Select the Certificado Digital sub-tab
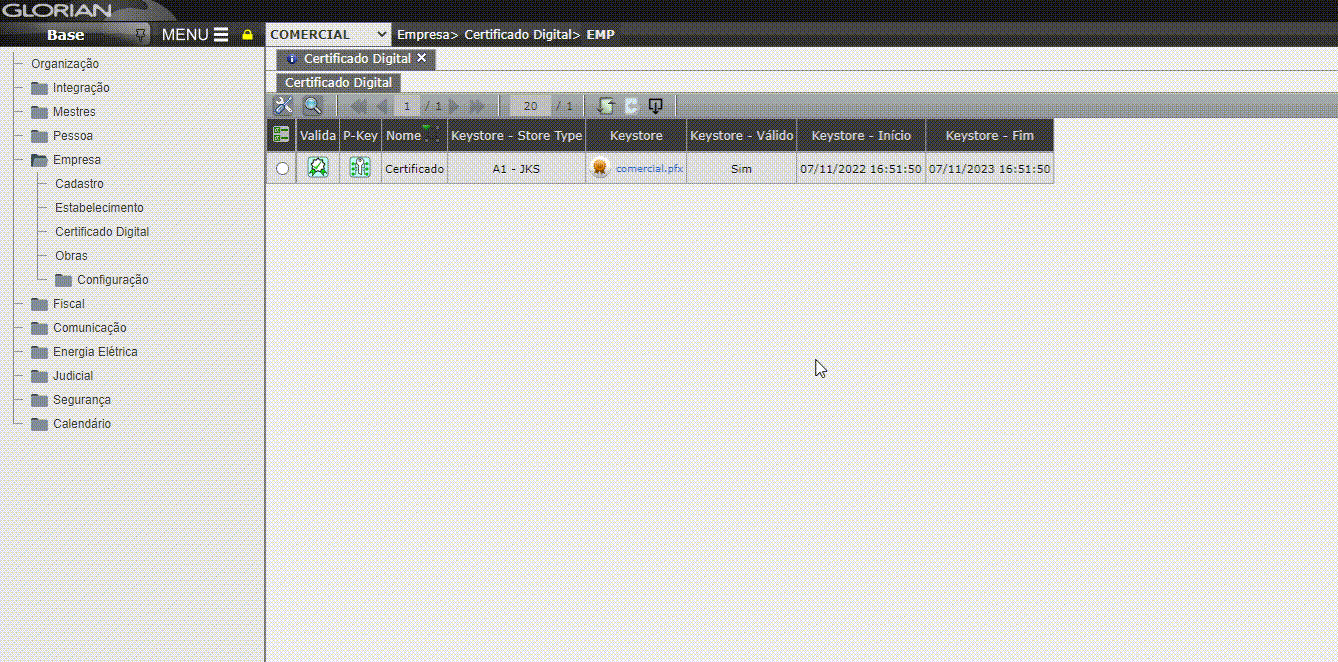 339,83
